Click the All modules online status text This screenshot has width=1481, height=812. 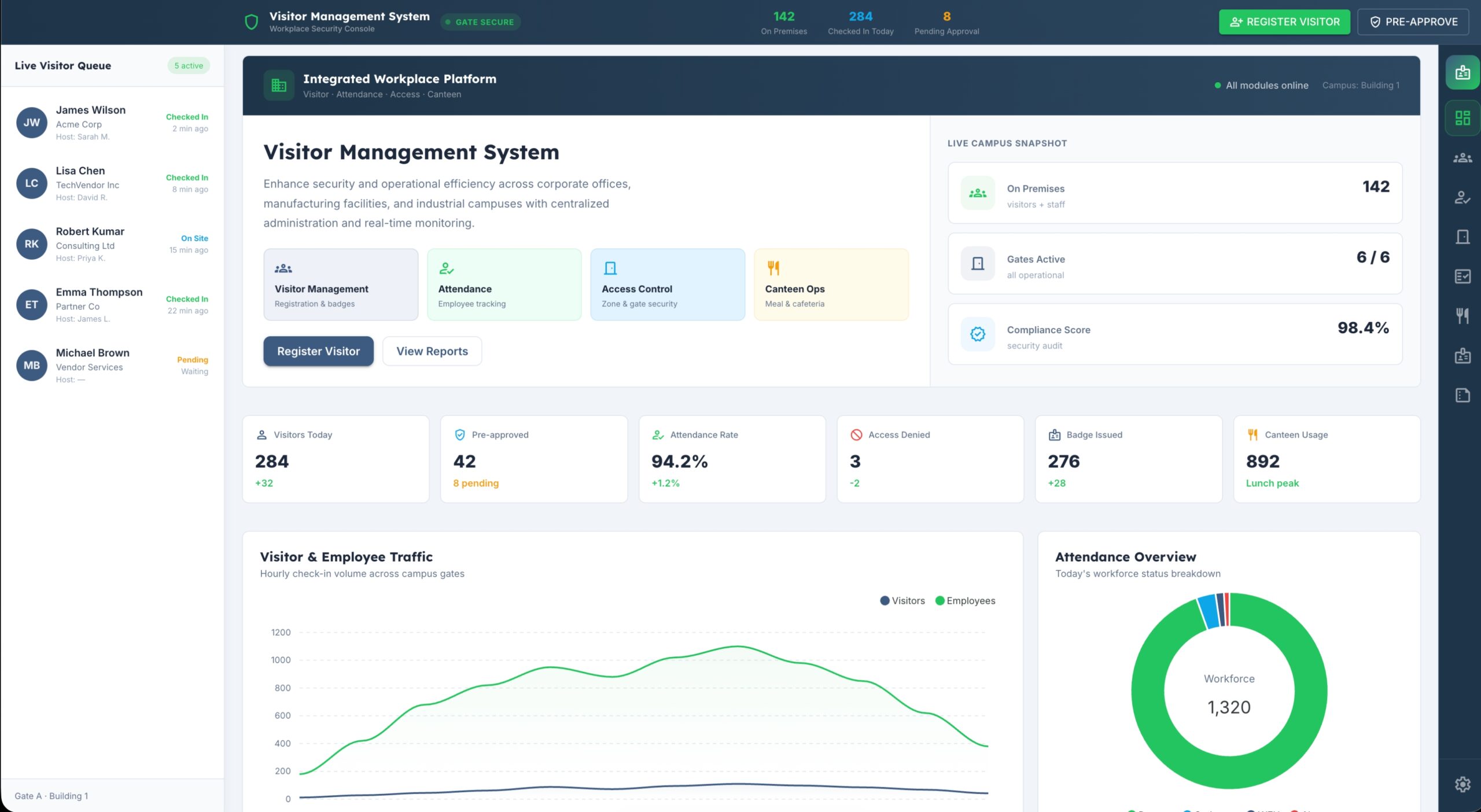coord(1267,86)
